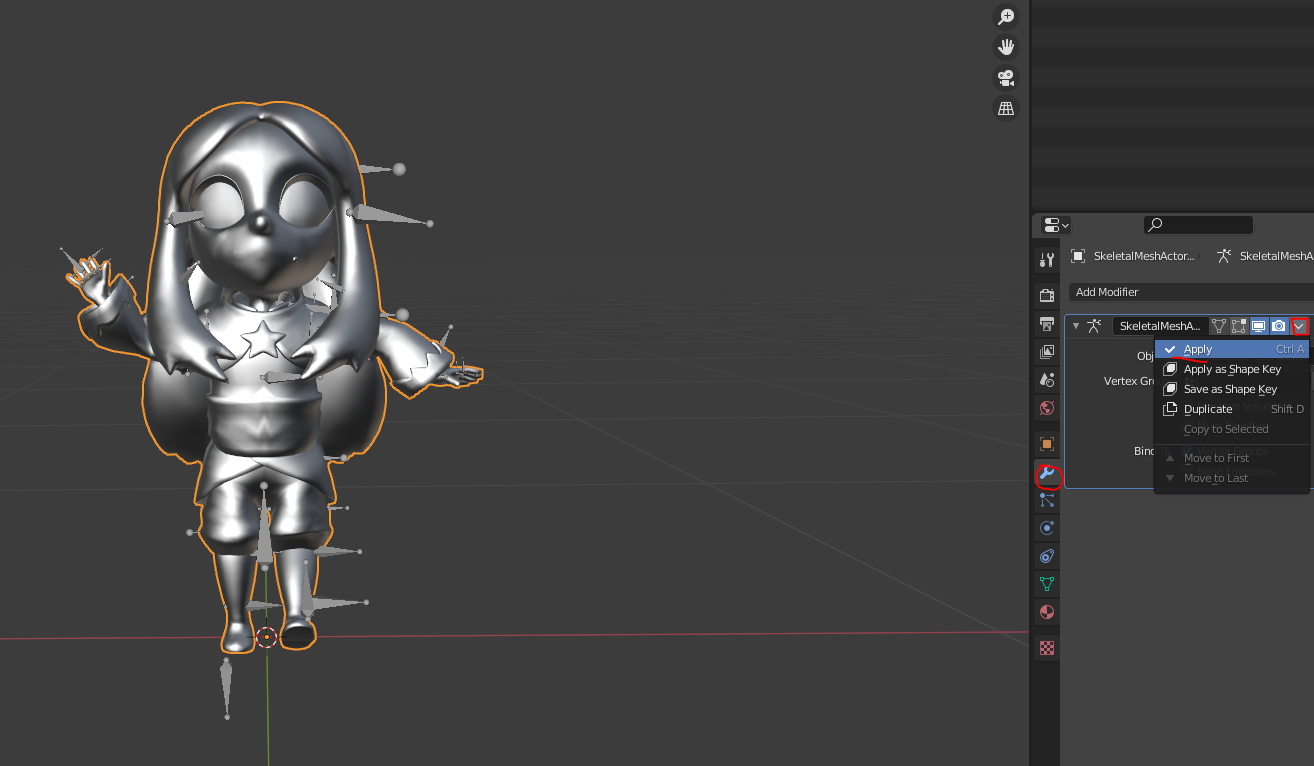Open the Object Constraints properties tab
This screenshot has height=766, width=1314.
tap(1047, 556)
